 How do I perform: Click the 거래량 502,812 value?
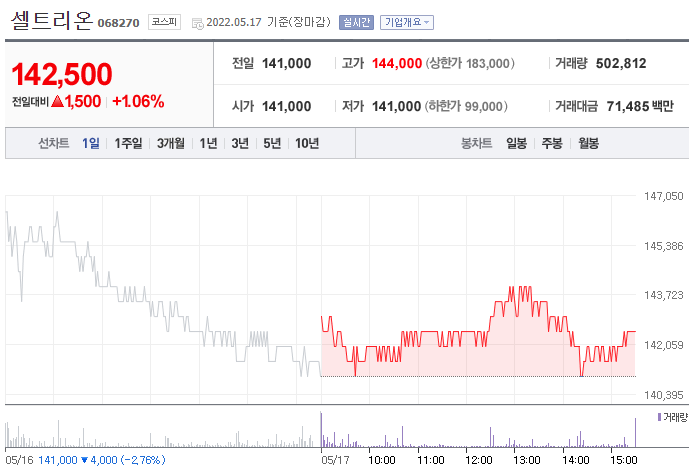(x=621, y=64)
